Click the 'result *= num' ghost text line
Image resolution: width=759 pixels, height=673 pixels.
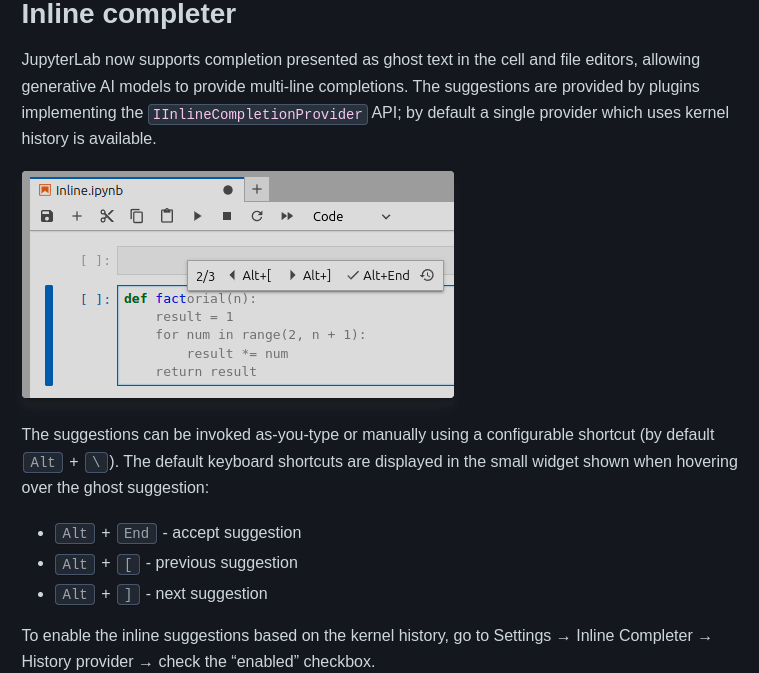tap(238, 353)
